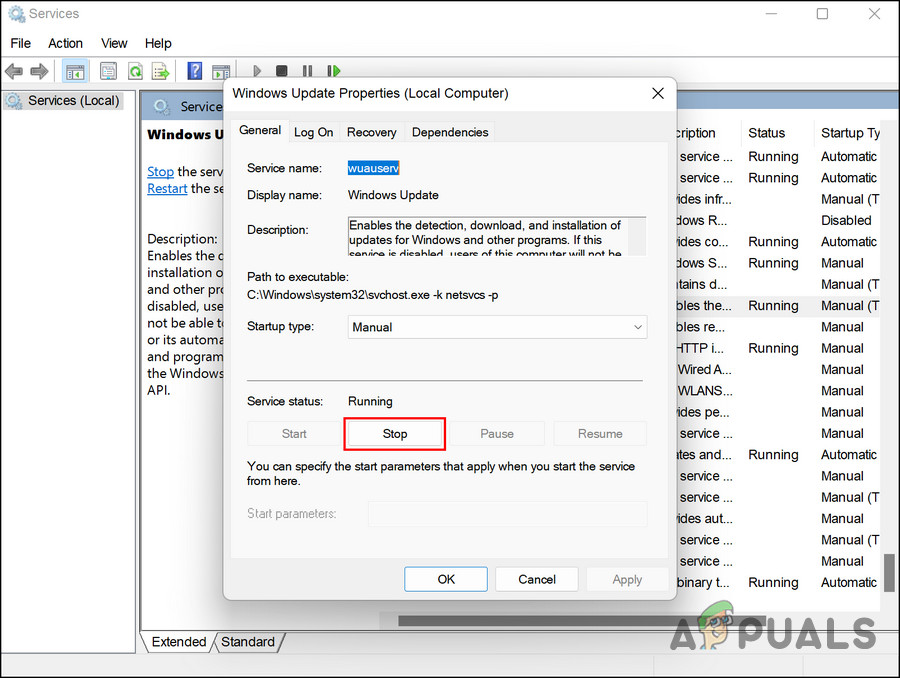Image resolution: width=900 pixels, height=678 pixels.
Task: Click the Start parameters input field
Action: (507, 514)
